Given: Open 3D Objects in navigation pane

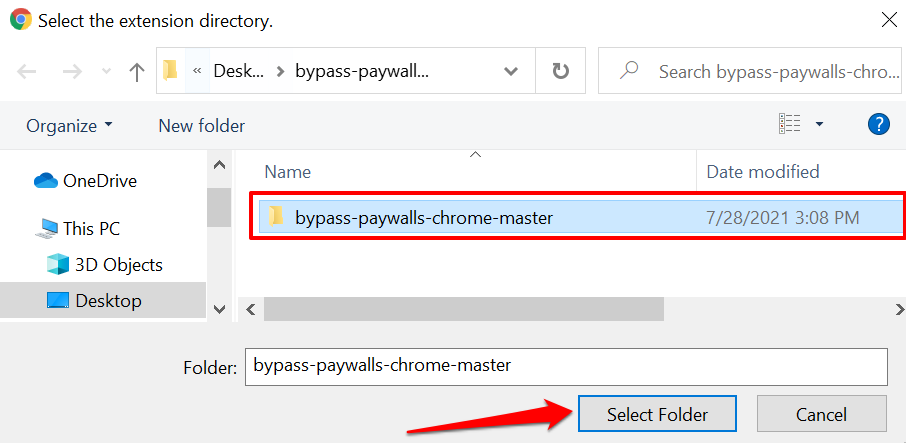Looking at the screenshot, I should pyautogui.click(x=105, y=265).
